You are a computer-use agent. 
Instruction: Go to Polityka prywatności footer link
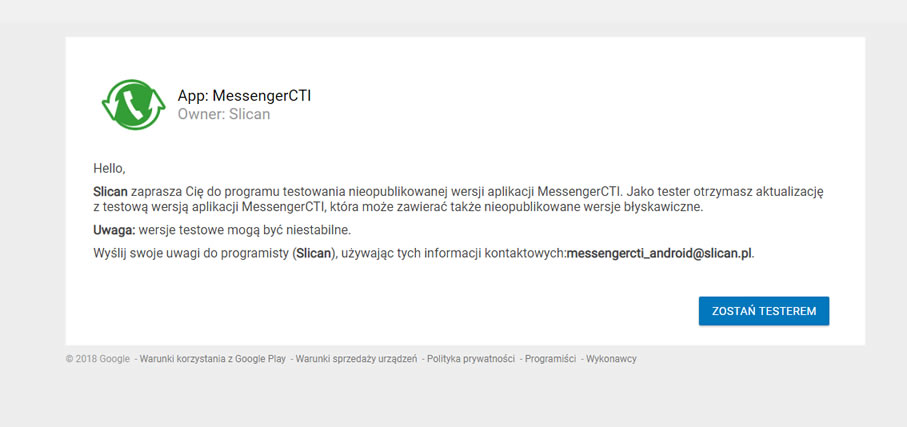[x=470, y=359]
